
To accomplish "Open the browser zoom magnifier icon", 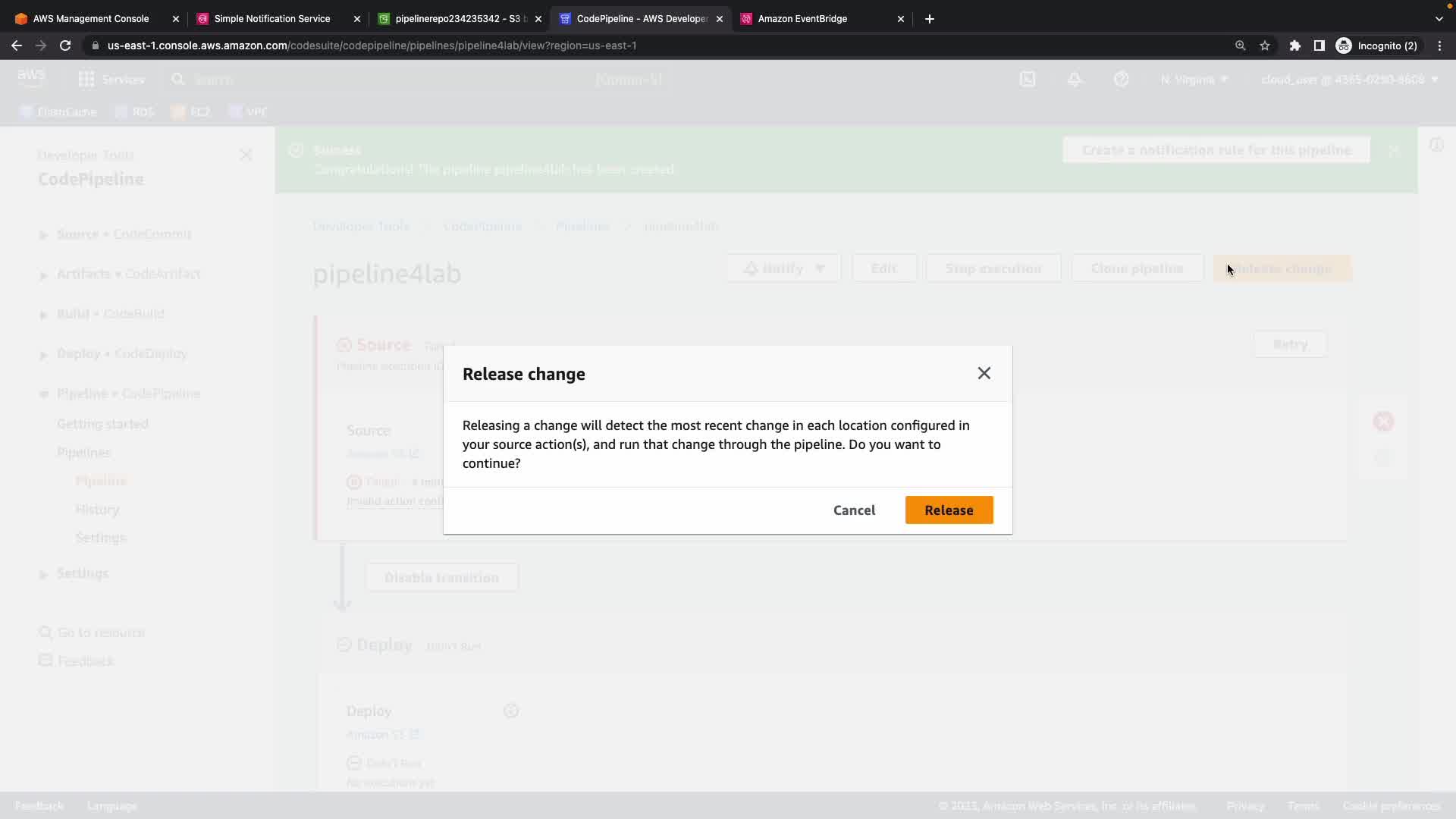I will pos(1241,45).
